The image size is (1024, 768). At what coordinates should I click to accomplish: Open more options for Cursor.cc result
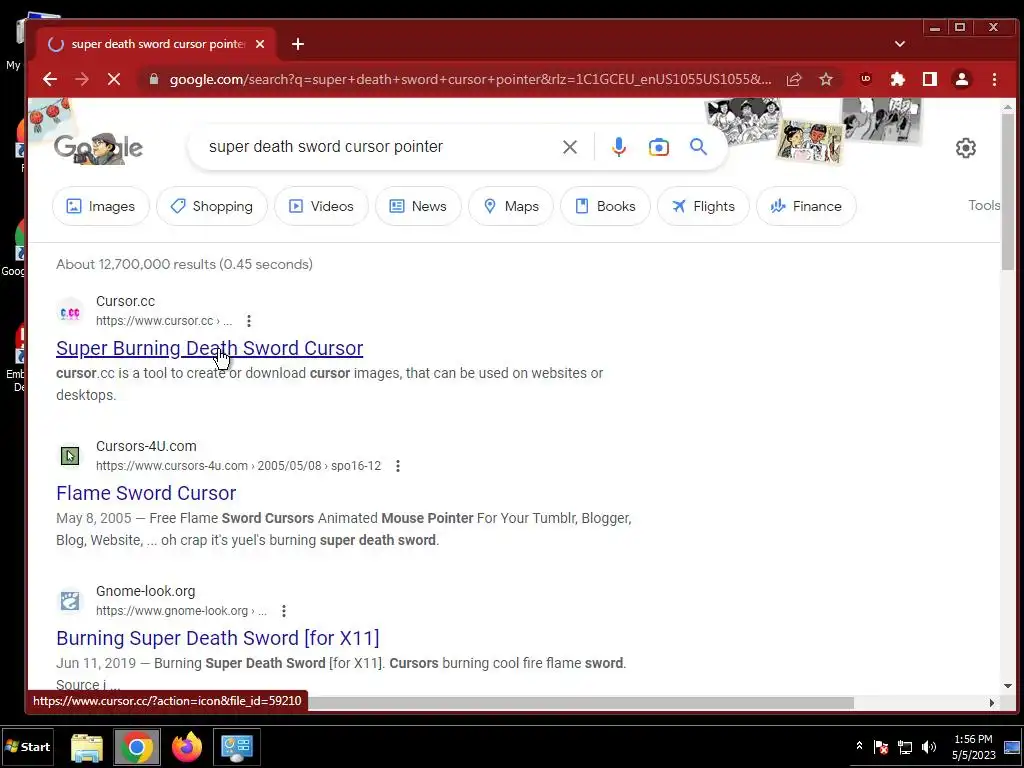click(x=249, y=321)
